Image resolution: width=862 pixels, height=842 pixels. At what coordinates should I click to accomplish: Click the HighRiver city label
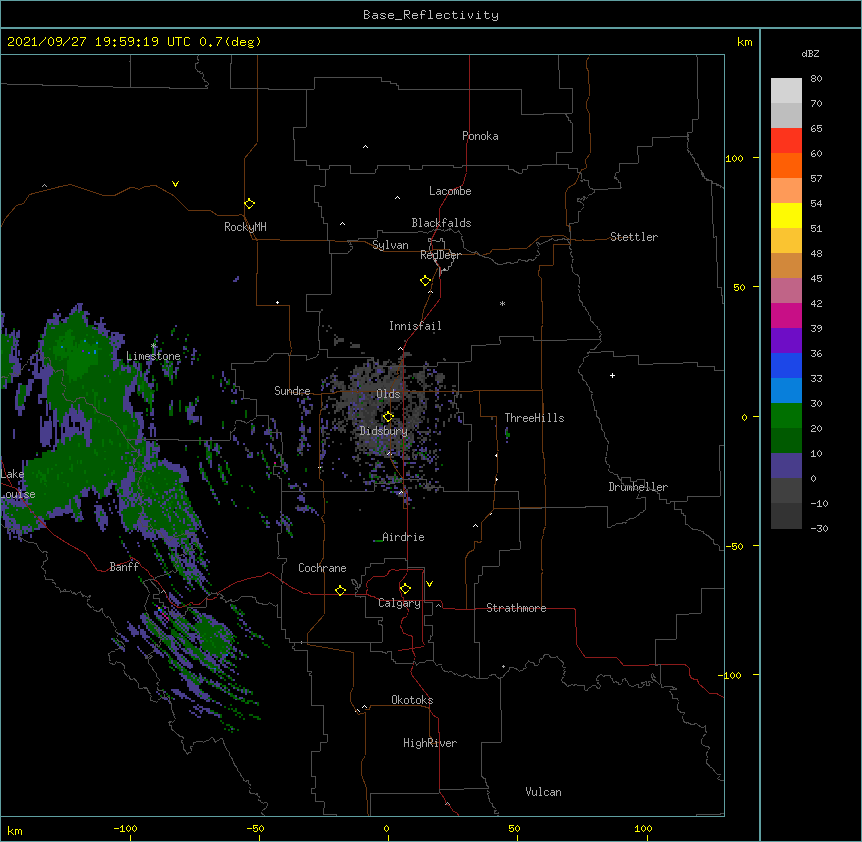[x=430, y=743]
